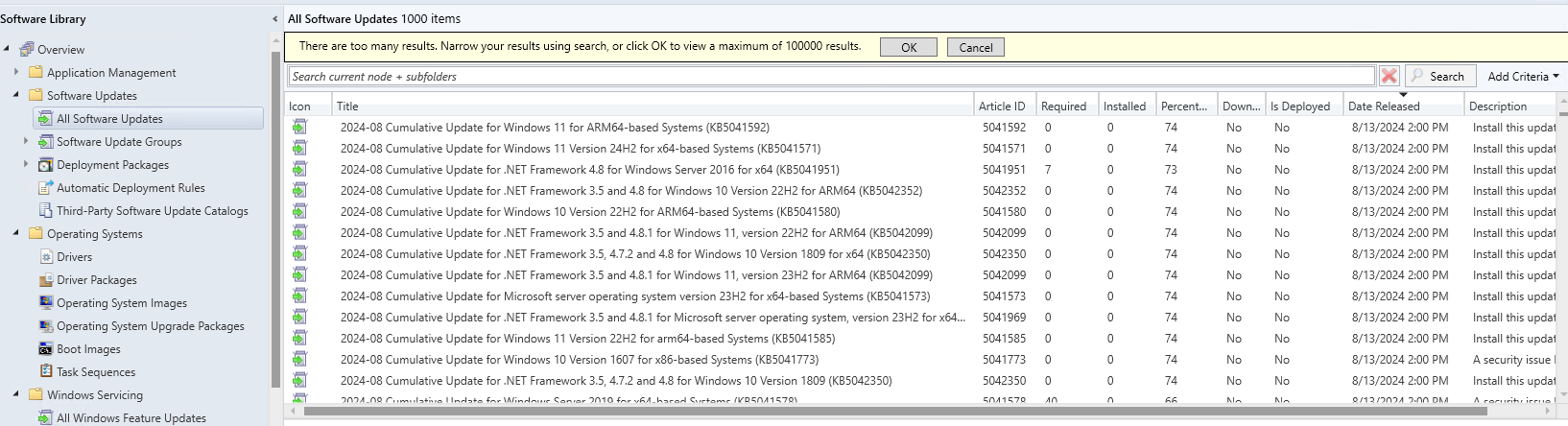Sort by the Required column header
The width and height of the screenshot is (1568, 426).
pos(1065,106)
